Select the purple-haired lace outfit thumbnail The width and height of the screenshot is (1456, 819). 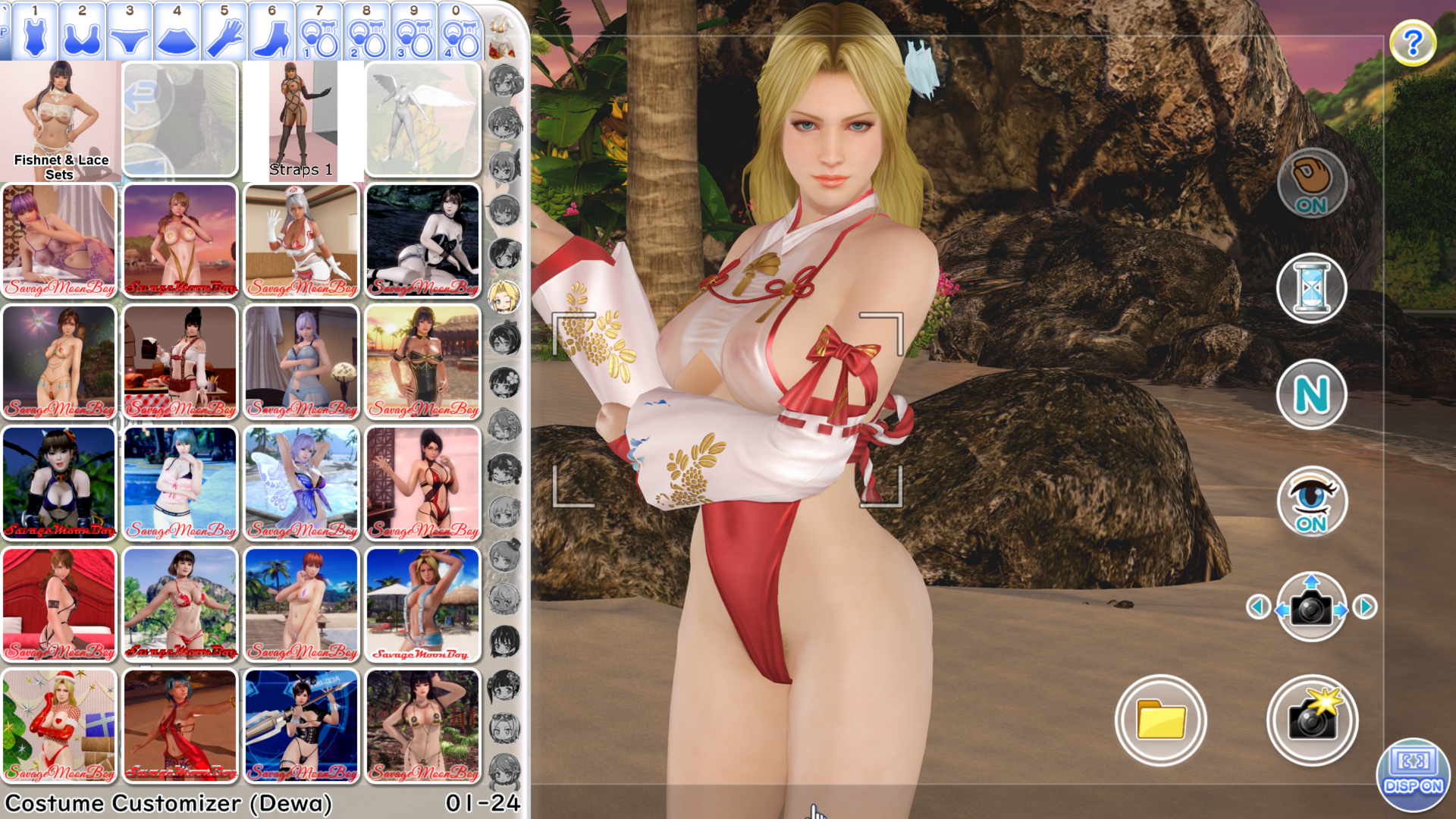[59, 241]
